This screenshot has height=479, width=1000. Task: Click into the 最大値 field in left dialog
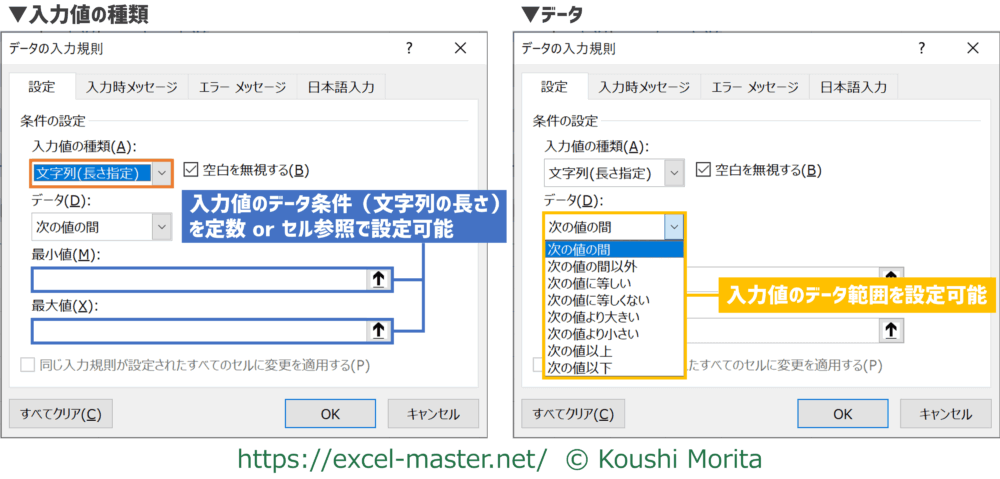[x=200, y=329]
